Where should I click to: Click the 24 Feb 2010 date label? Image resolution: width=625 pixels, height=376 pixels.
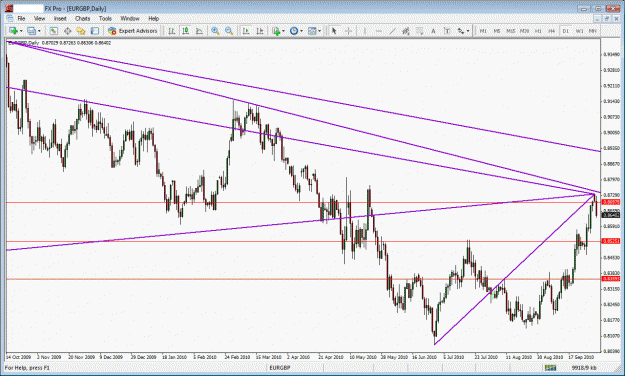point(238,357)
